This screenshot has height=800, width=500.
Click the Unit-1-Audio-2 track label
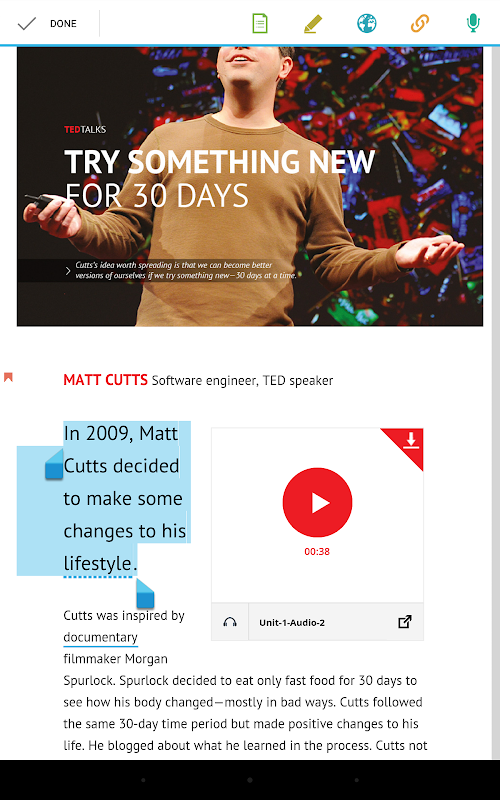(x=292, y=622)
